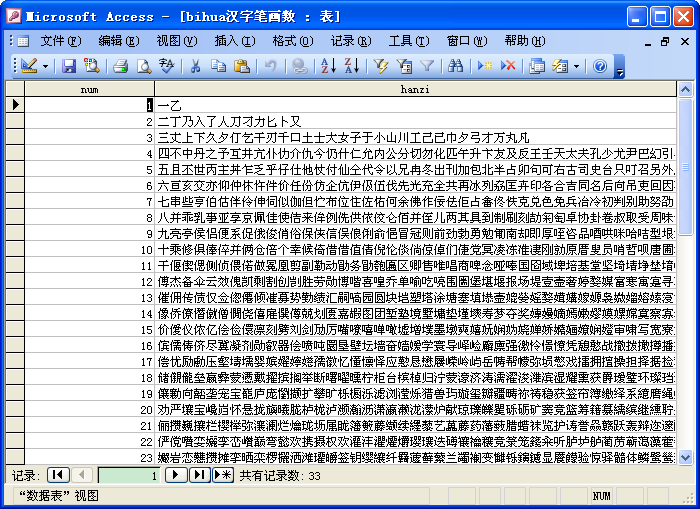Open the 帮助(H) menu
The image size is (700, 509).
(x=525, y=41)
